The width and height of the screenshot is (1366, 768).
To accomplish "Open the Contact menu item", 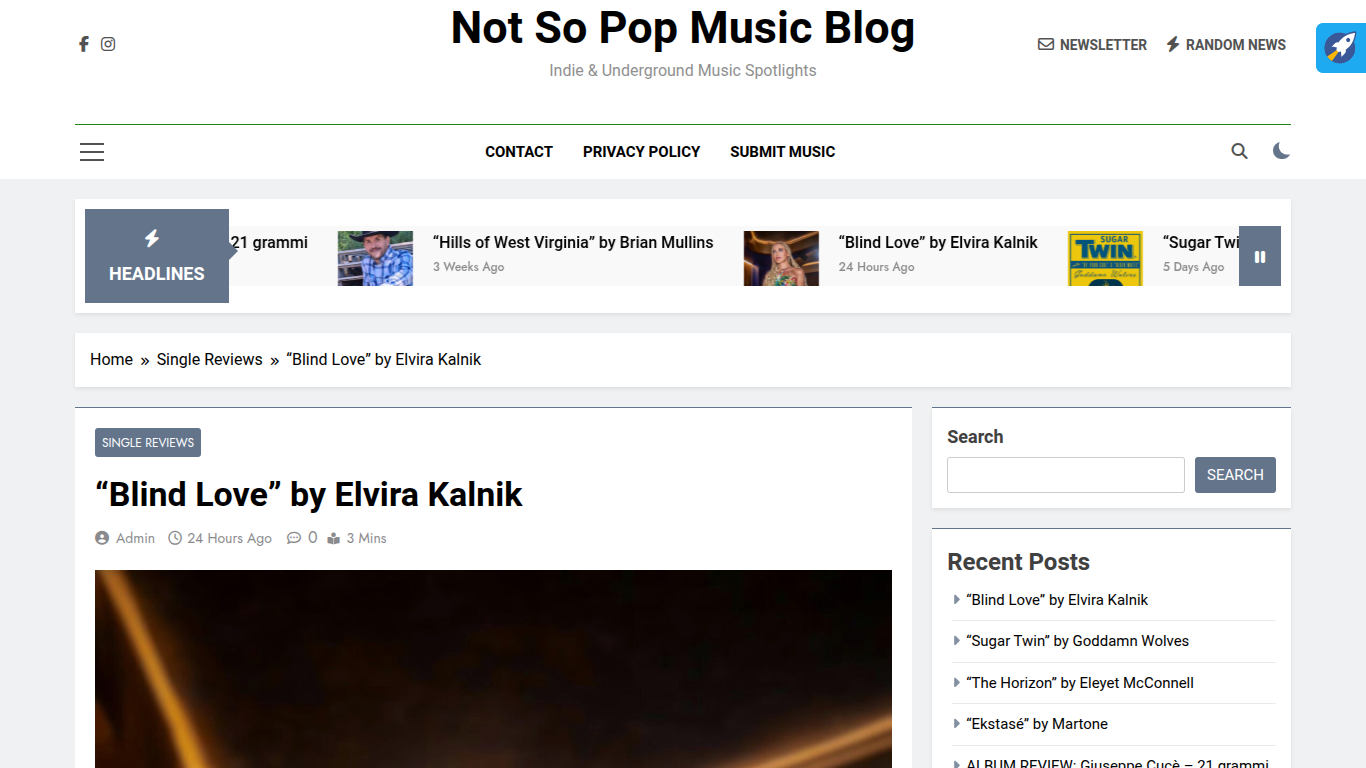I will (x=519, y=152).
